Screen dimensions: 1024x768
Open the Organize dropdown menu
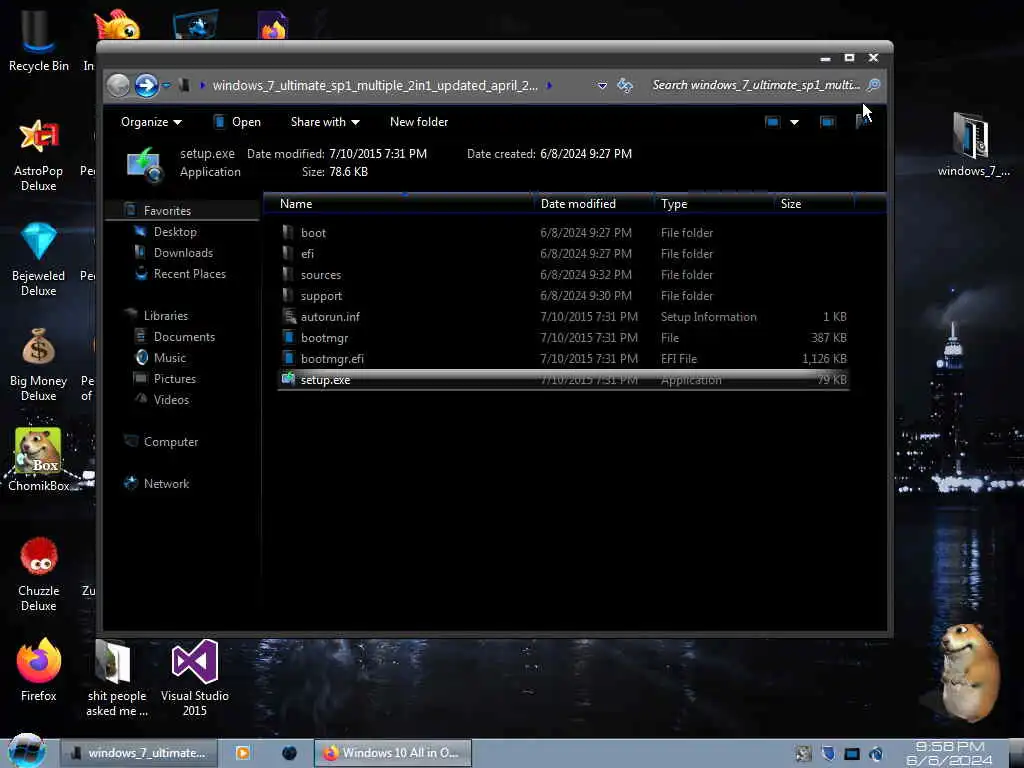pos(151,122)
